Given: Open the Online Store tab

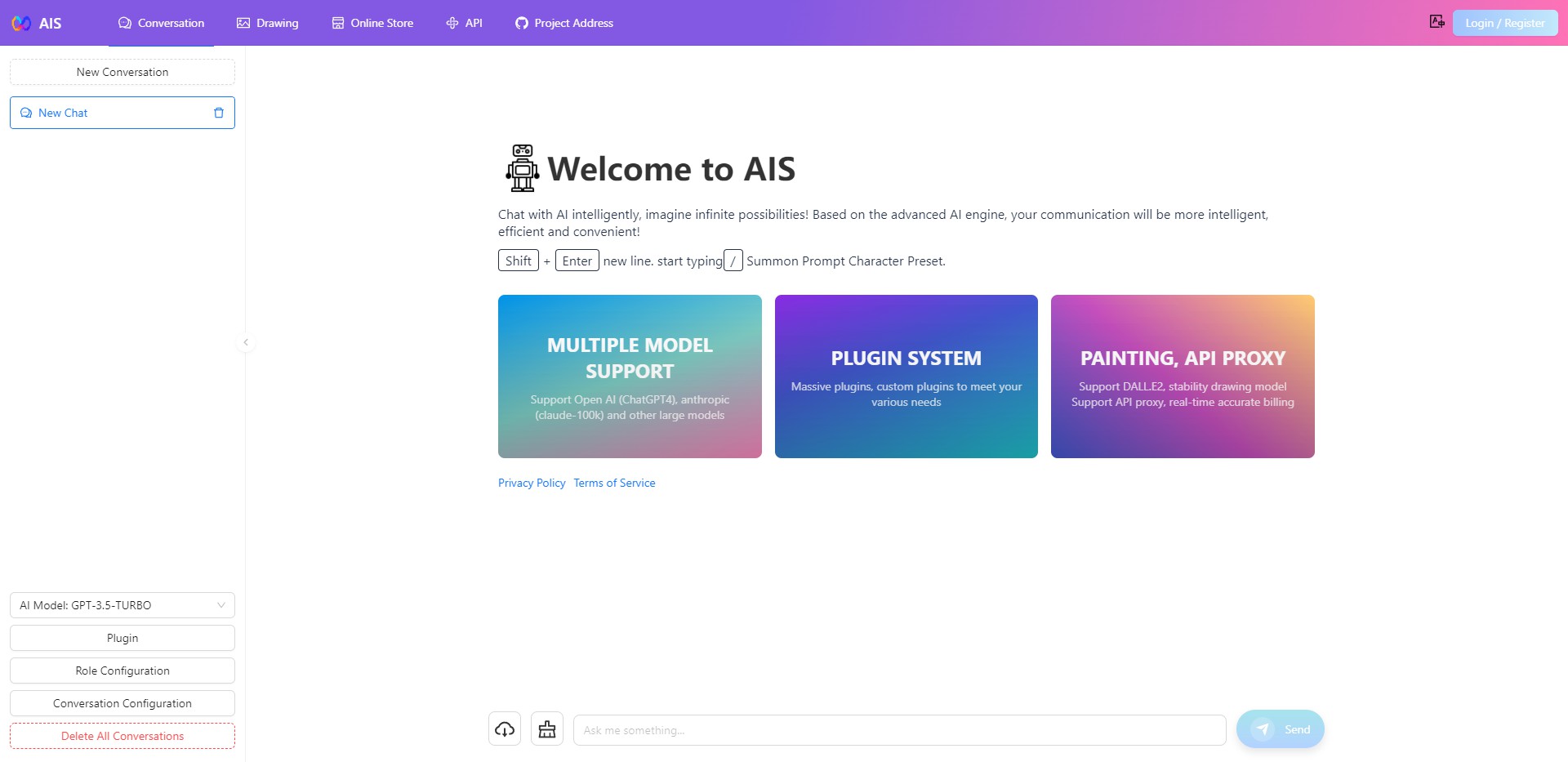Looking at the screenshot, I should 372,23.
